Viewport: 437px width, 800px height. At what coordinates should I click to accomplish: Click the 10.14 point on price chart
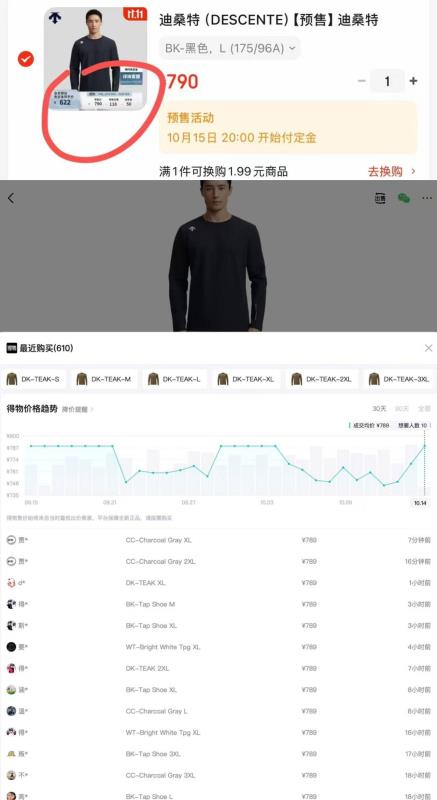[424, 446]
